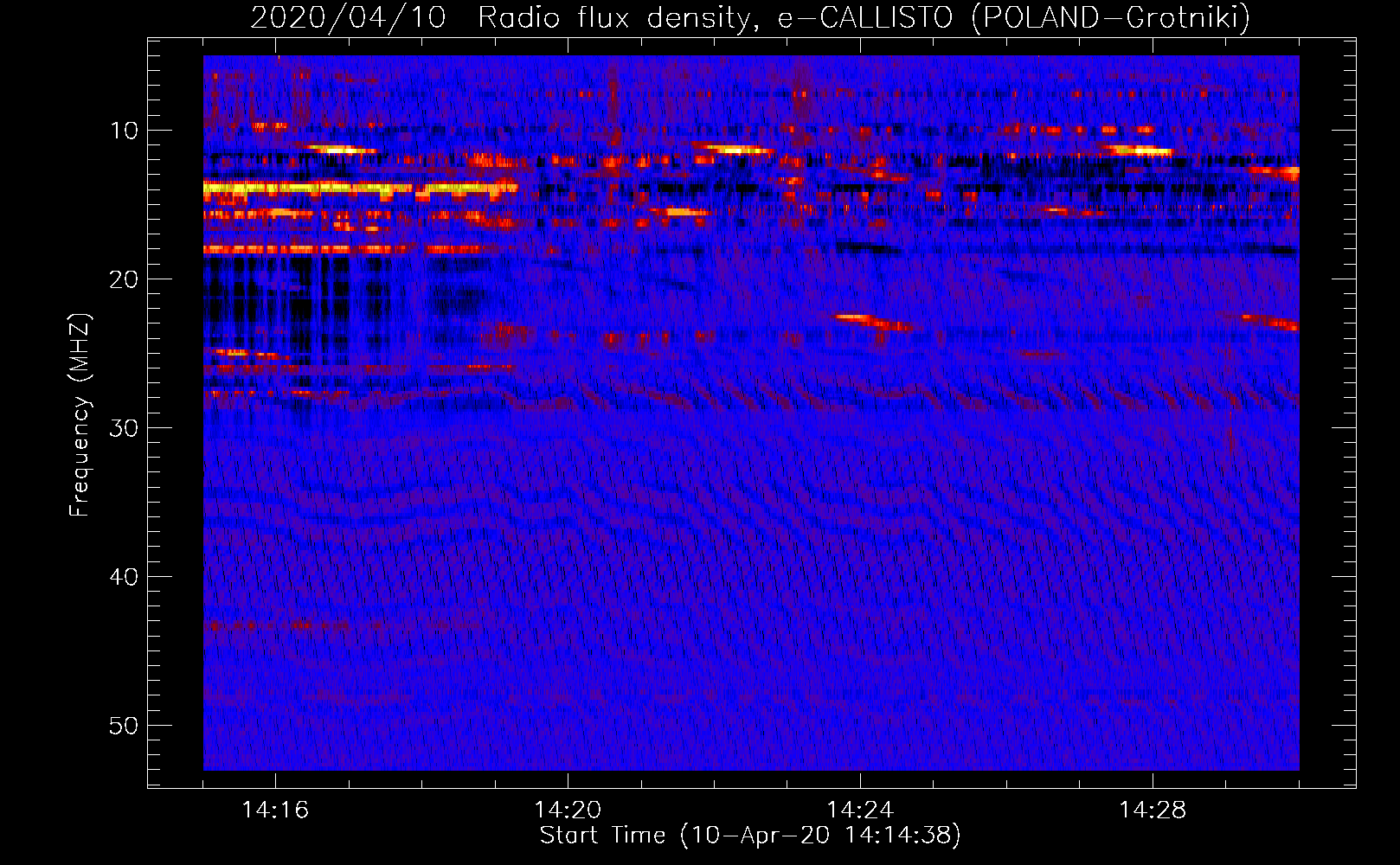Select the 50 MHz frequency tick label

pyautogui.click(x=125, y=726)
